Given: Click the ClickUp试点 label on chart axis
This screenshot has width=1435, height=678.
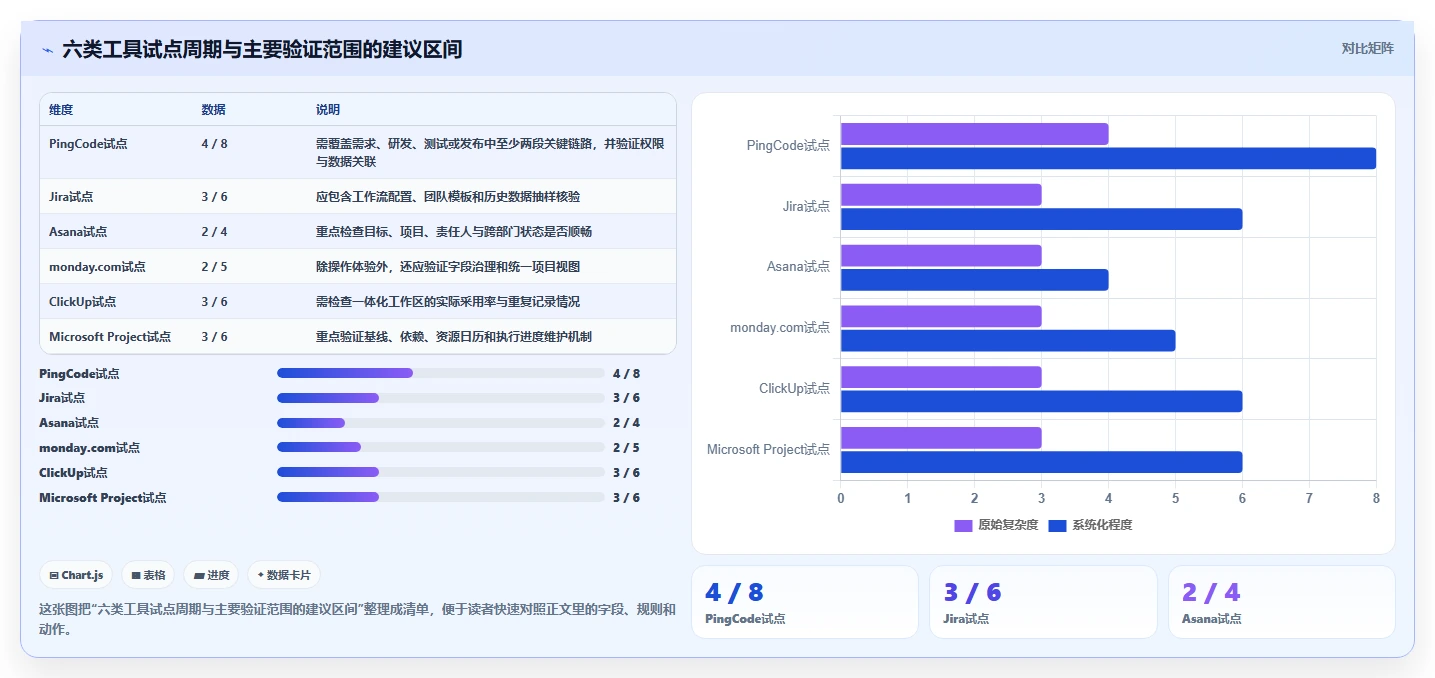Looking at the screenshot, I should point(794,389).
